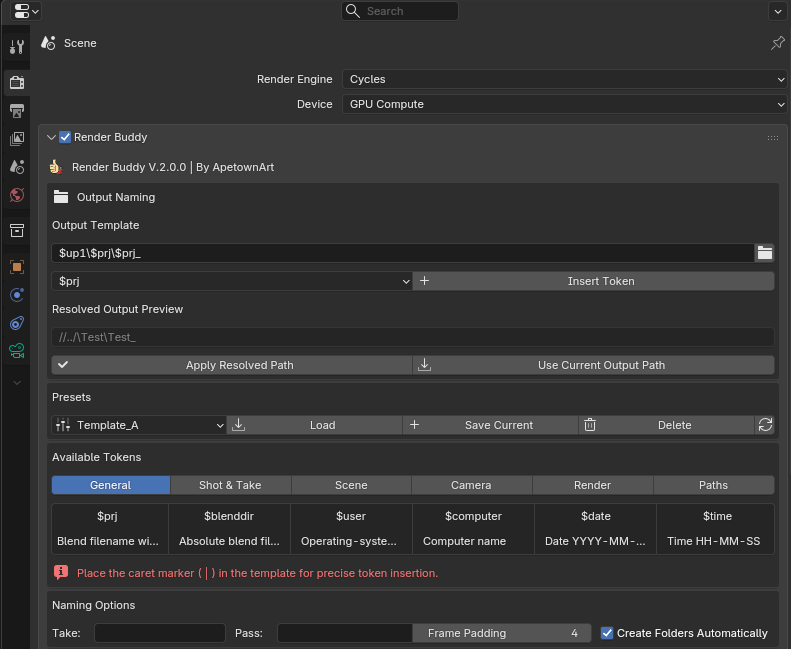This screenshot has width=791, height=649.
Task: Click the Output Naming folder icon
Action: coord(61,197)
